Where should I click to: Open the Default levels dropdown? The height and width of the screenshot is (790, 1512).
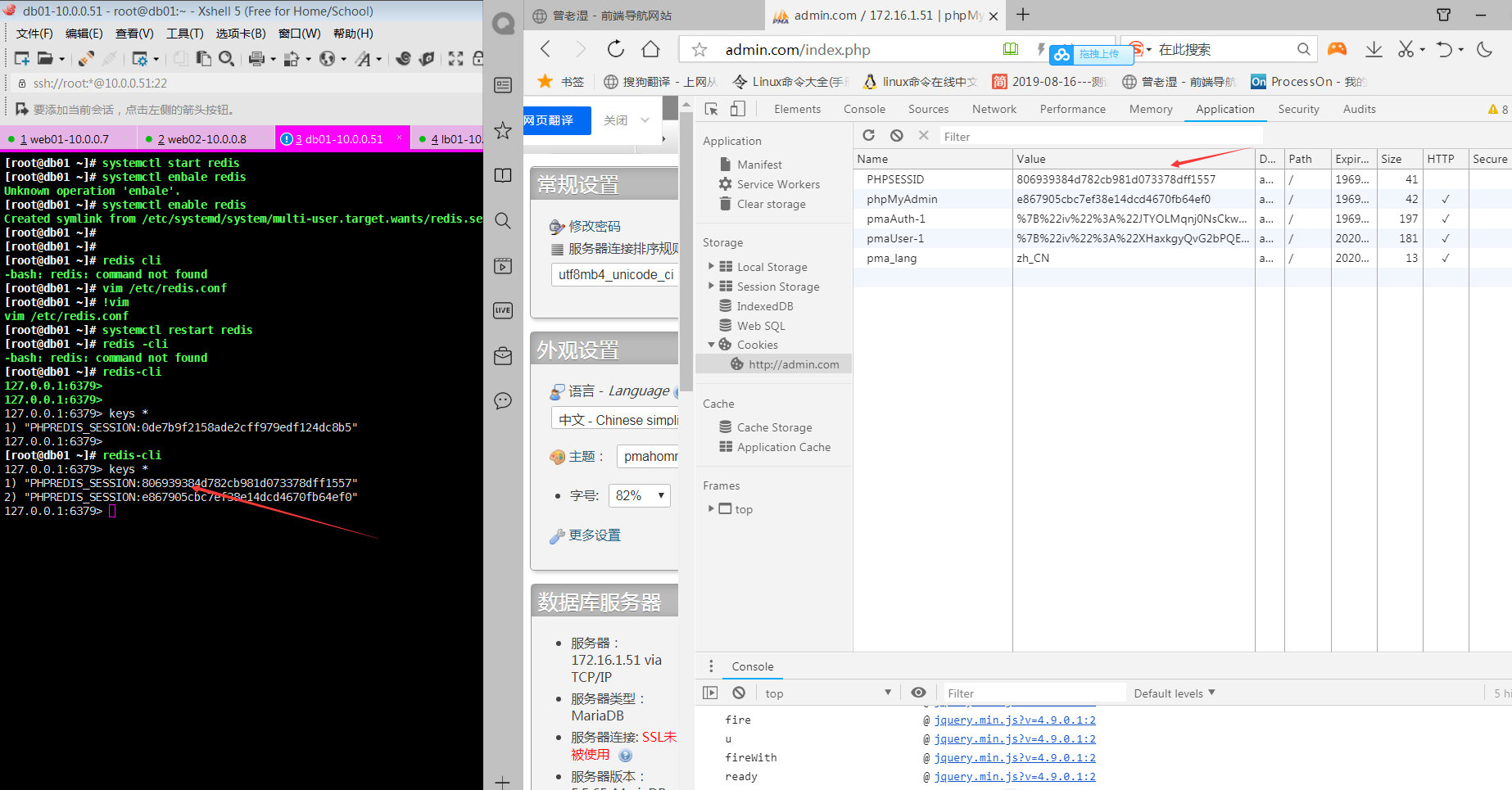tap(1174, 693)
